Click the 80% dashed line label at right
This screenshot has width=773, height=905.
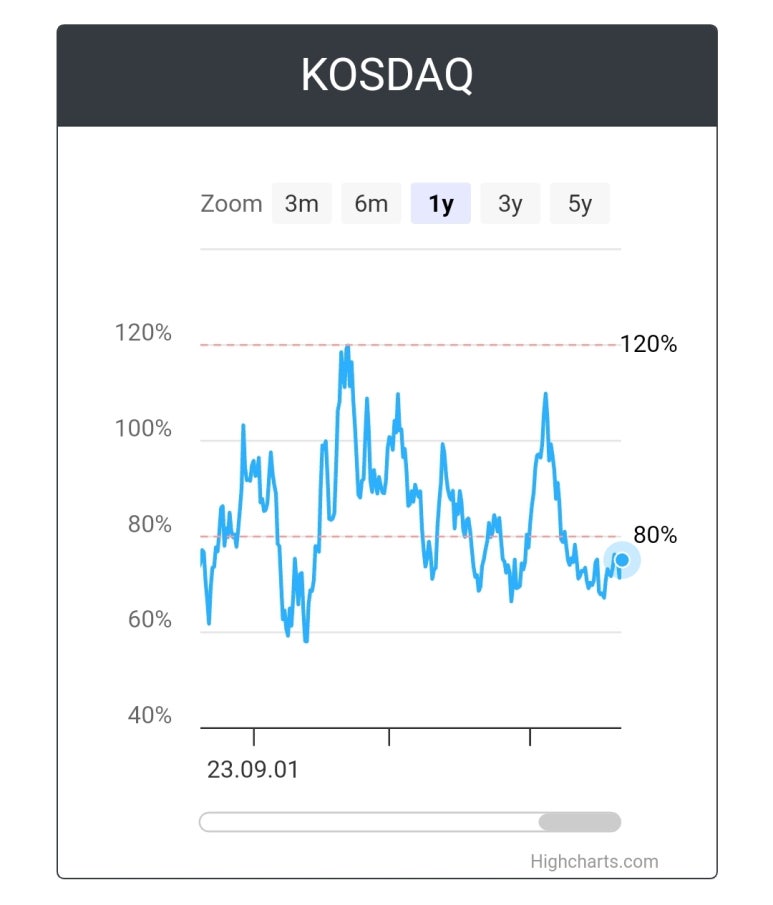[655, 534]
